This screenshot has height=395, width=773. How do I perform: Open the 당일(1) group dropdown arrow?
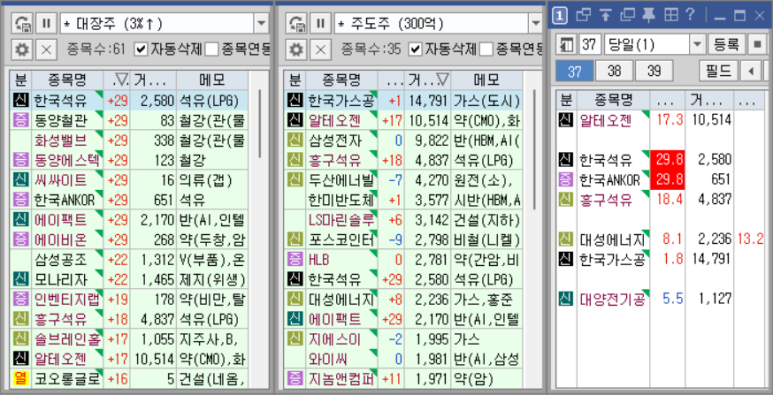(697, 45)
